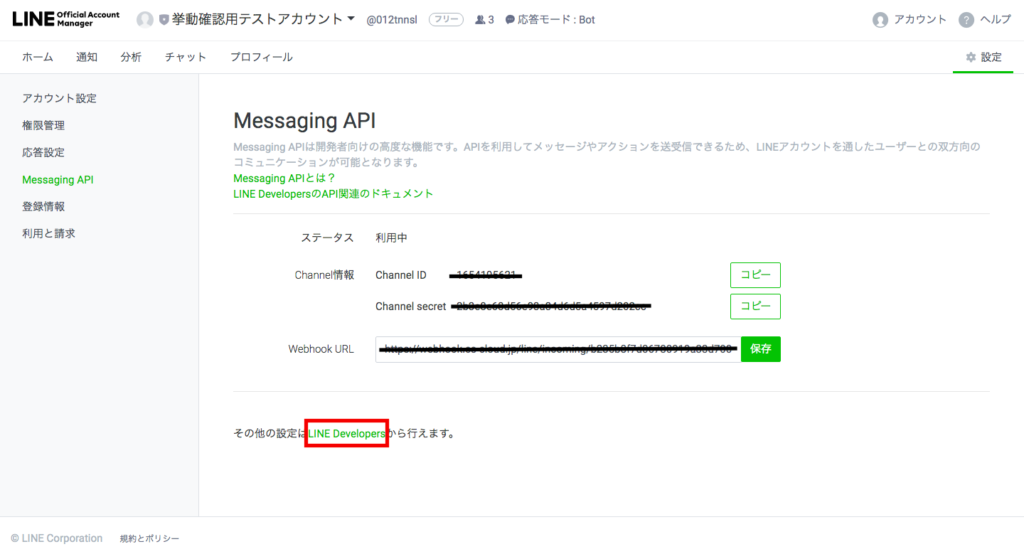The width and height of the screenshot is (1024, 559).
Task: Select Messaging API in the sidebar
Action: 57,180
